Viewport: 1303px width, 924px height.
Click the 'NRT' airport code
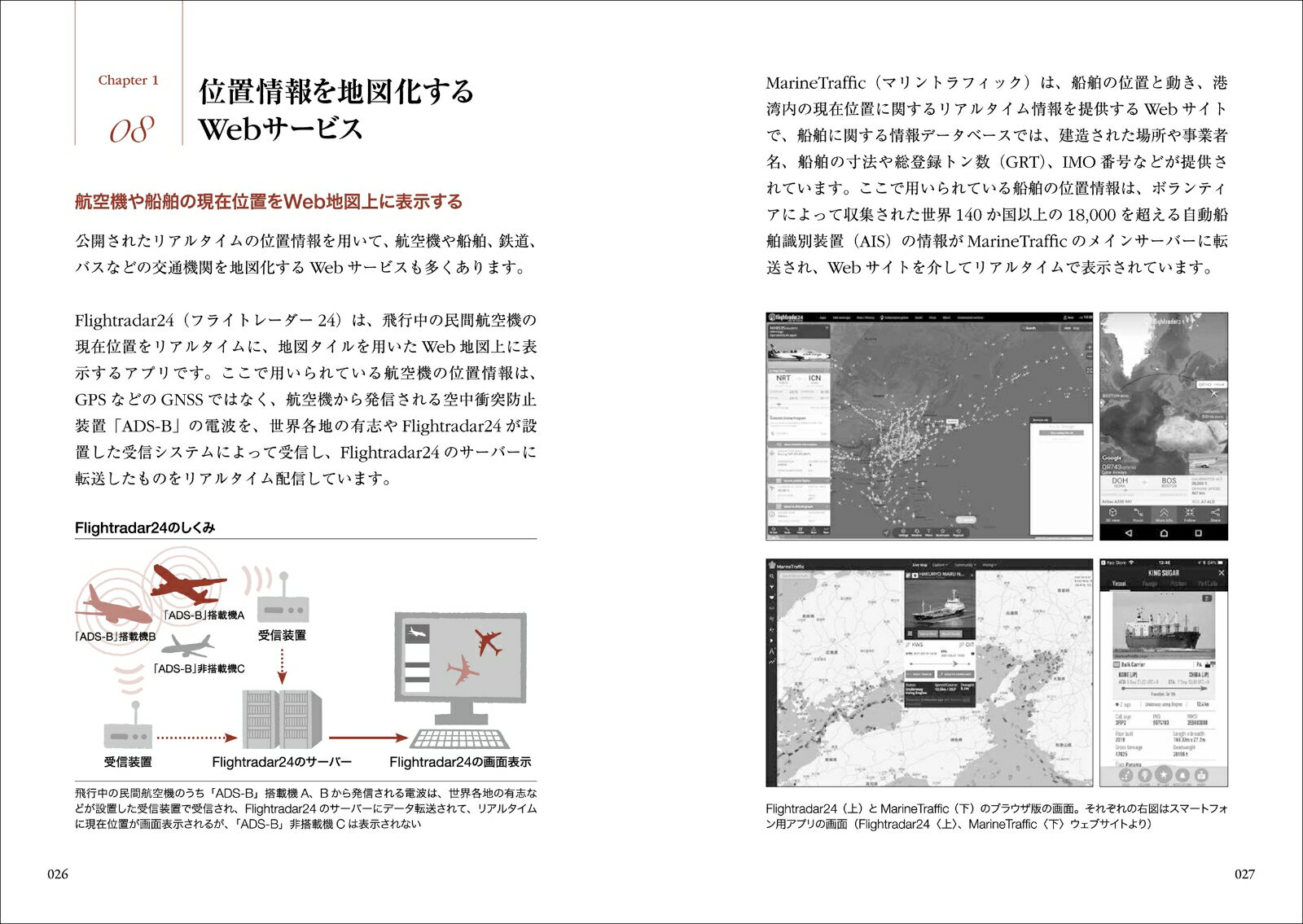[x=783, y=378]
